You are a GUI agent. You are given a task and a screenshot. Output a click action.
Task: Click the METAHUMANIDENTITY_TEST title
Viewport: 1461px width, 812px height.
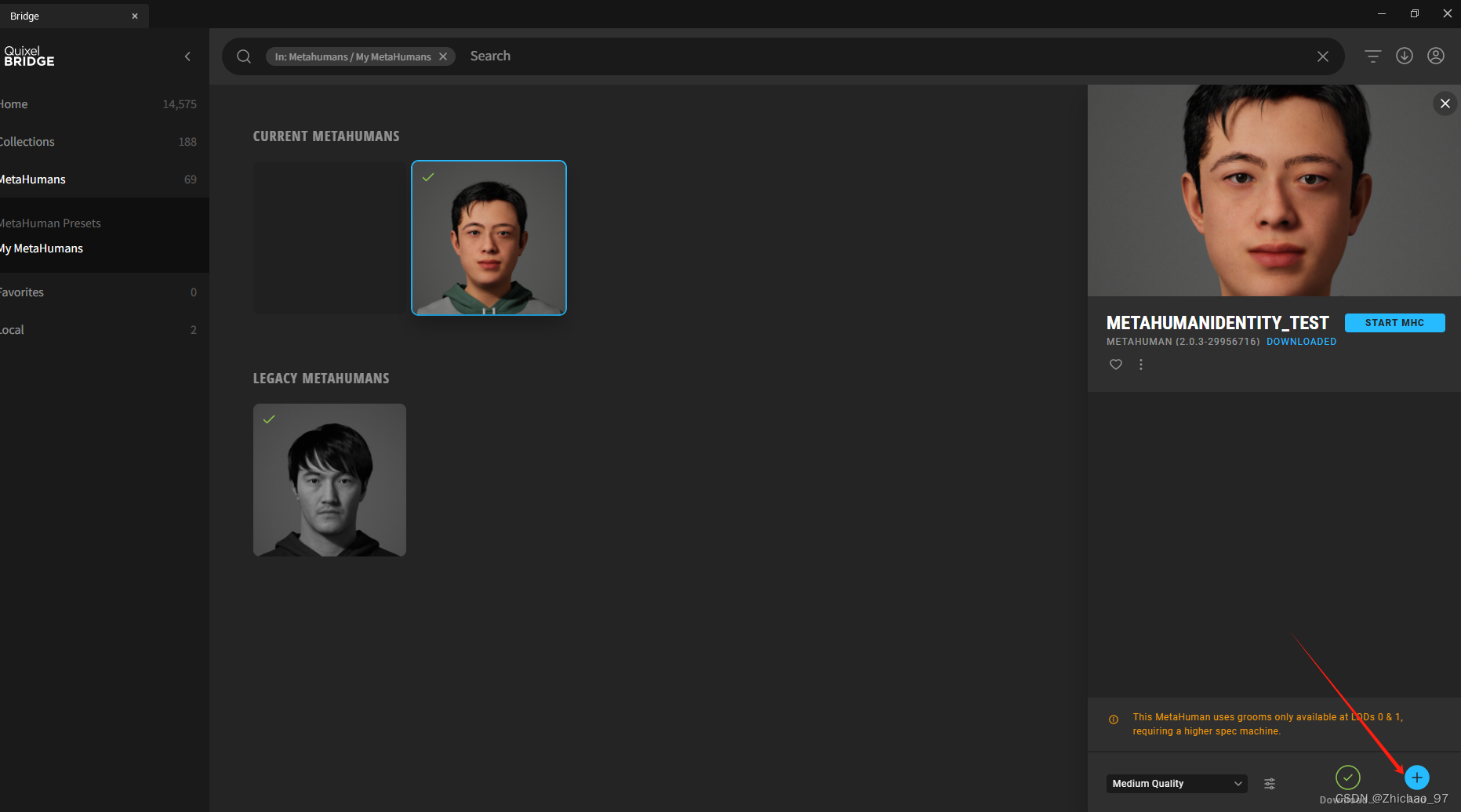[1217, 323]
